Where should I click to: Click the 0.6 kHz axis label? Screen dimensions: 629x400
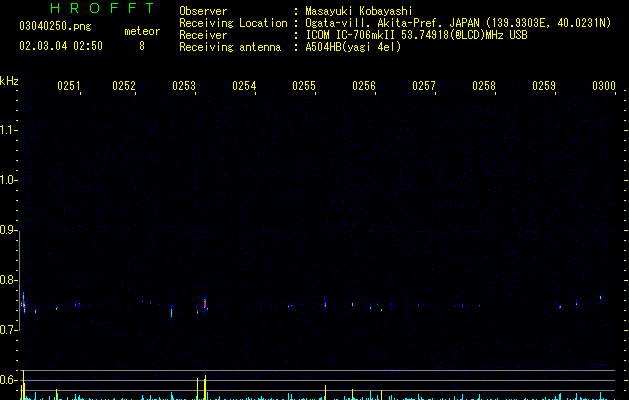(x=8, y=380)
